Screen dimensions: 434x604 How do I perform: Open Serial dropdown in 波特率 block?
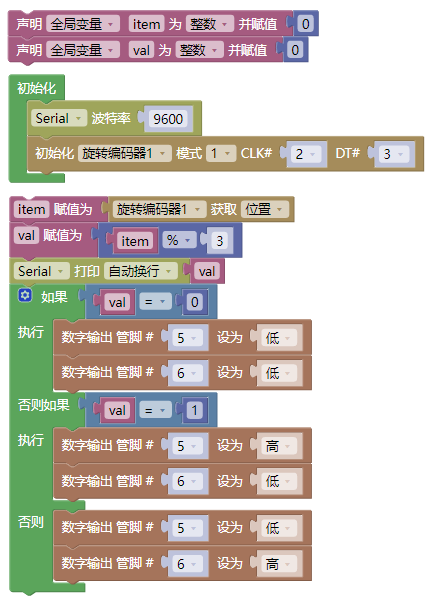point(59,118)
